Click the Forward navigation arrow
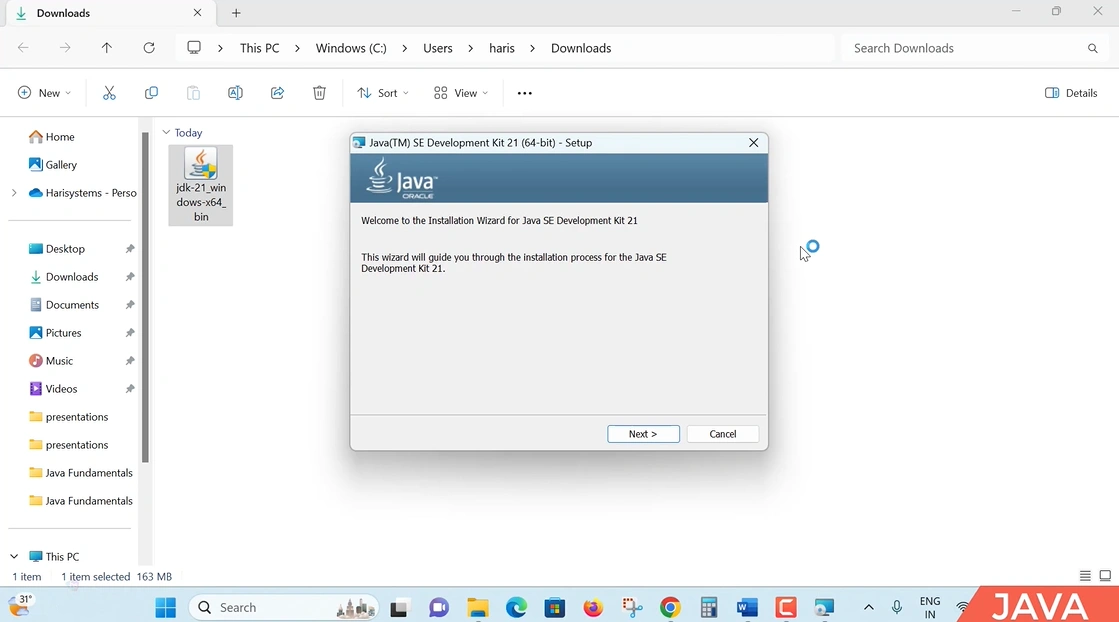 point(65,48)
